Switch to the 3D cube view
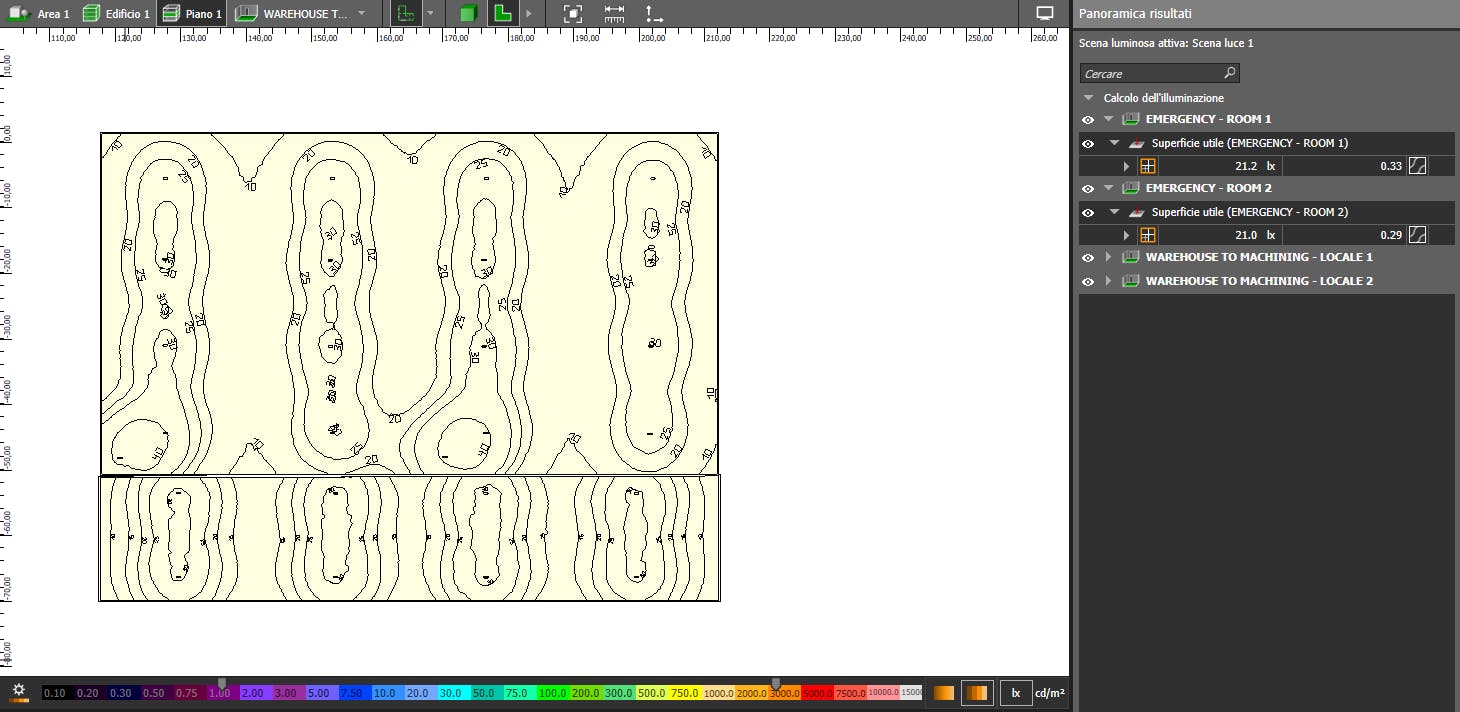The image size is (1460, 712). pyautogui.click(x=467, y=14)
